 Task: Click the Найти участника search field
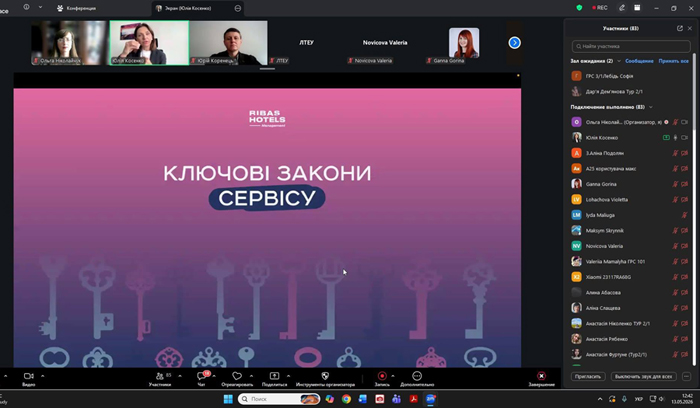click(x=631, y=46)
